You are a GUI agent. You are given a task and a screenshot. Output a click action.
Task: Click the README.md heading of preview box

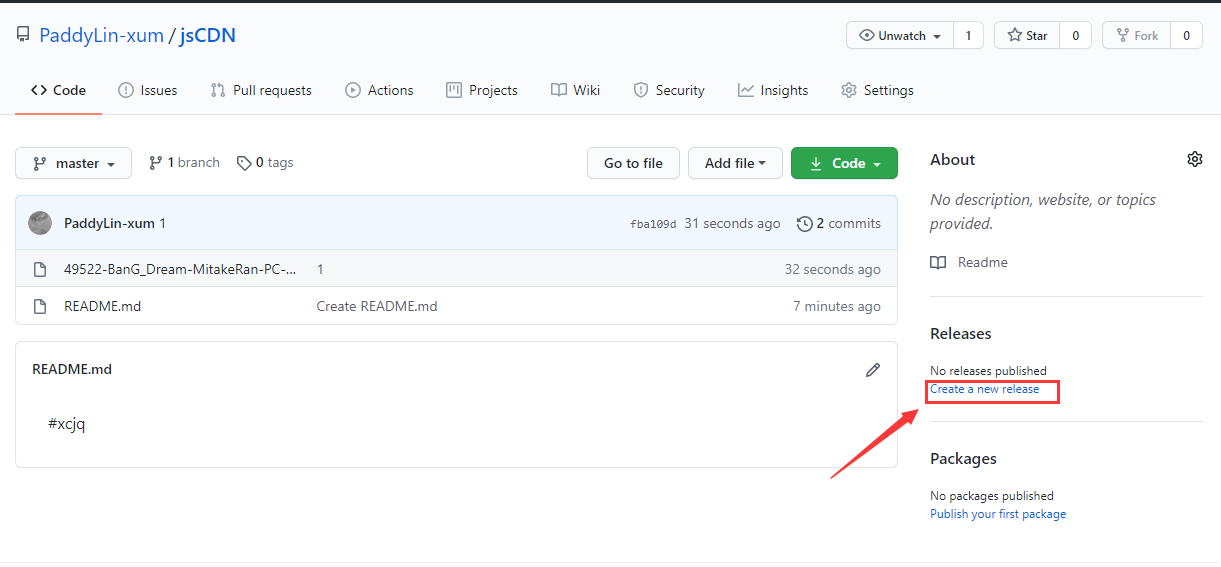[x=72, y=369]
